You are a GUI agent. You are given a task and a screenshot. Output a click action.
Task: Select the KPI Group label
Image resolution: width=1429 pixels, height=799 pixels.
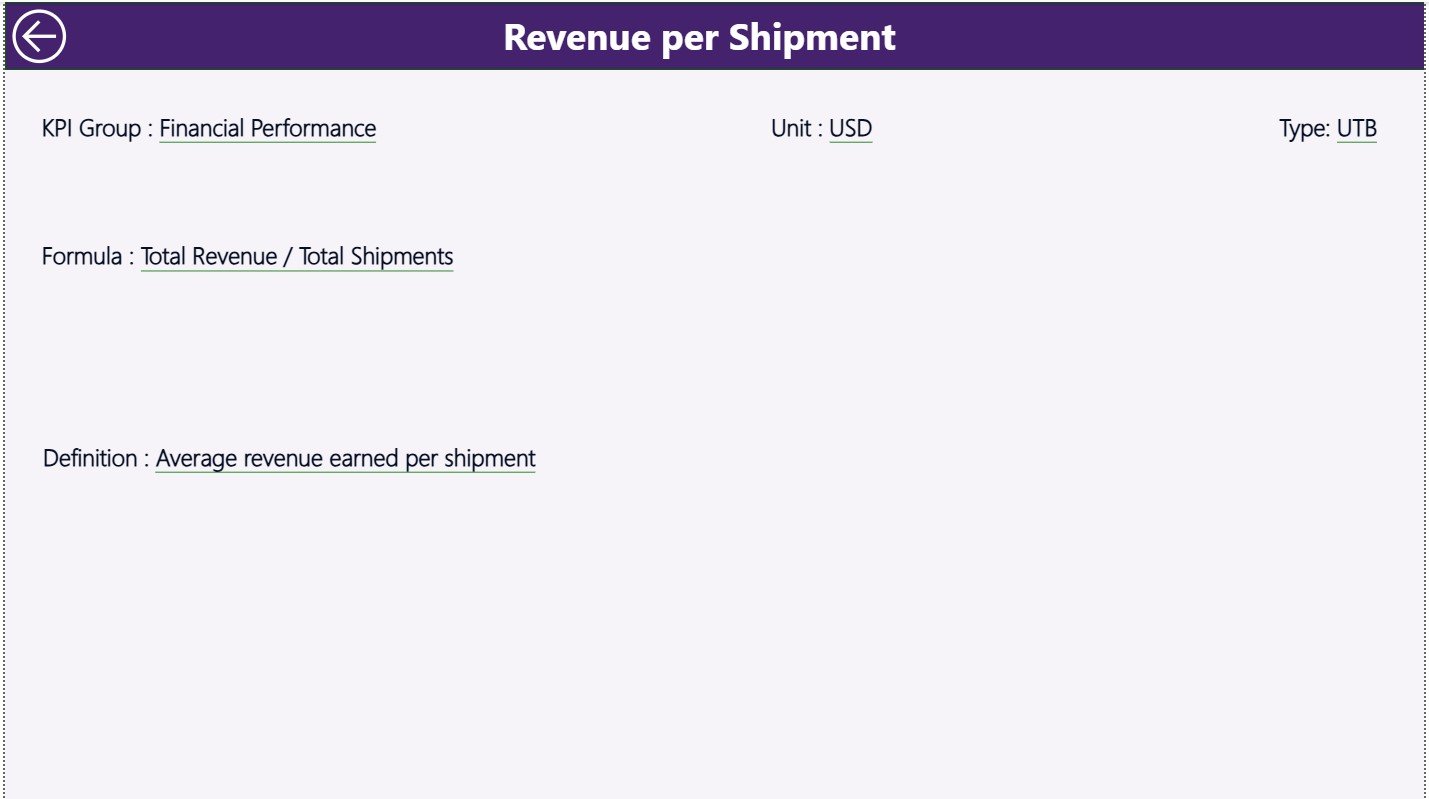(x=92, y=128)
